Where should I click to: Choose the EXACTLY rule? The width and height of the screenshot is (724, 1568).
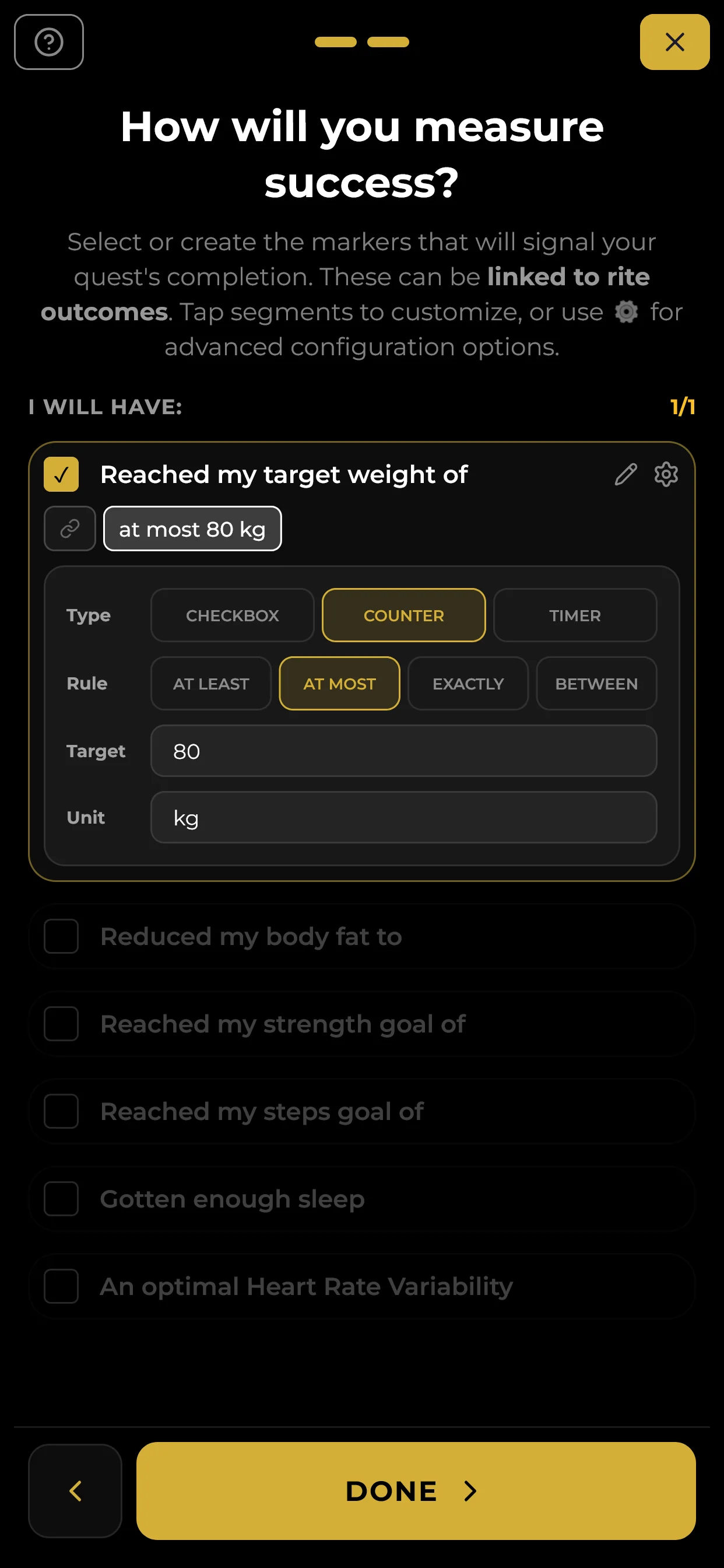point(468,684)
